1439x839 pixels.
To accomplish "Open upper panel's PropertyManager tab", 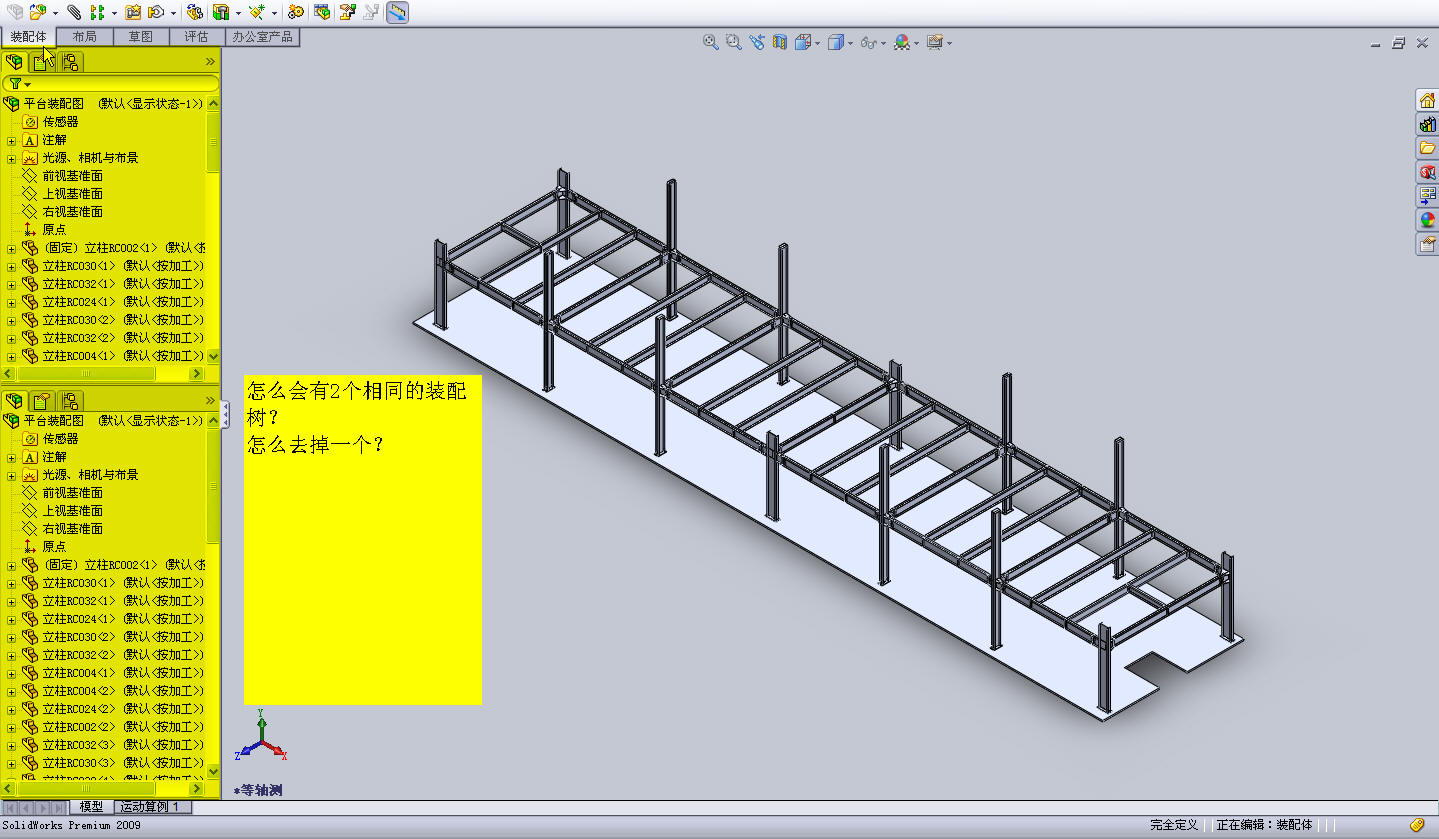I will point(41,62).
